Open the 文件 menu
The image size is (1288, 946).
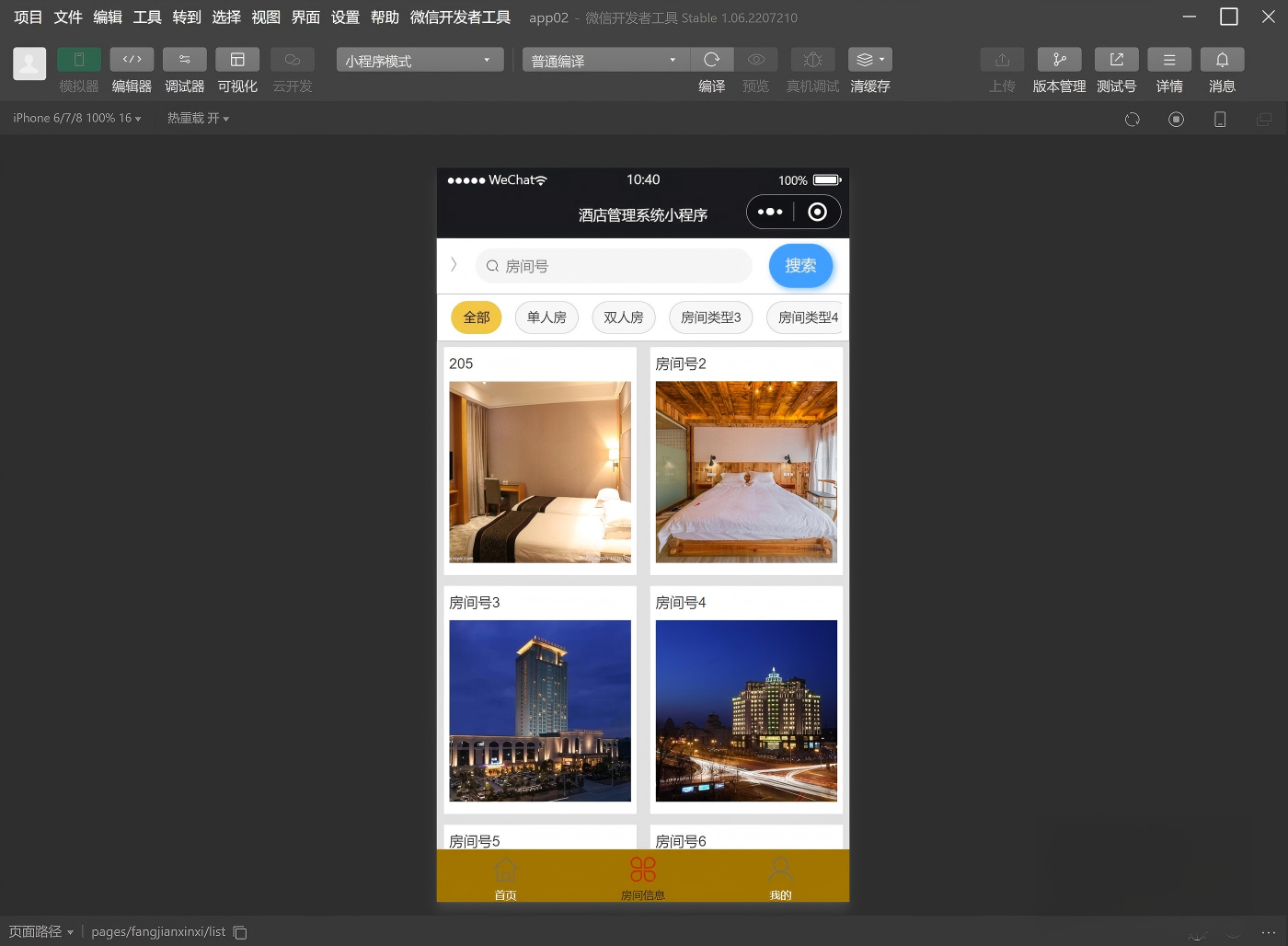click(68, 17)
